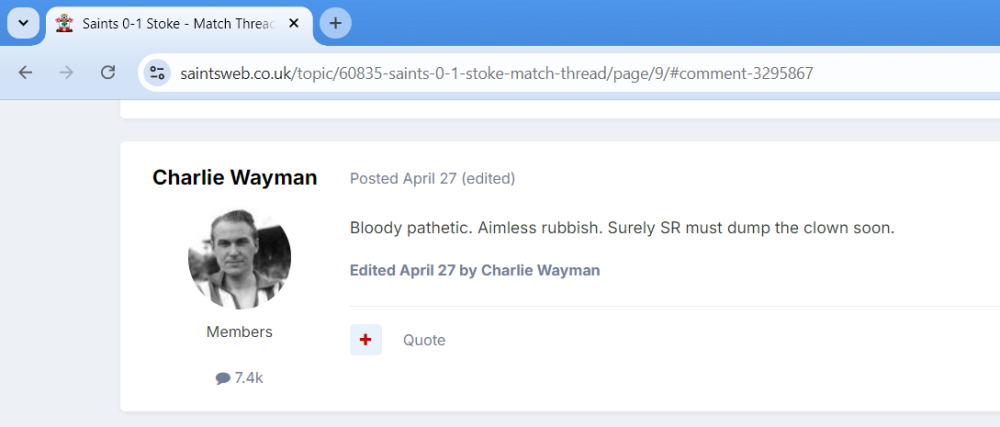
Task: Open the tab search dropdown chevron
Action: click(x=23, y=23)
